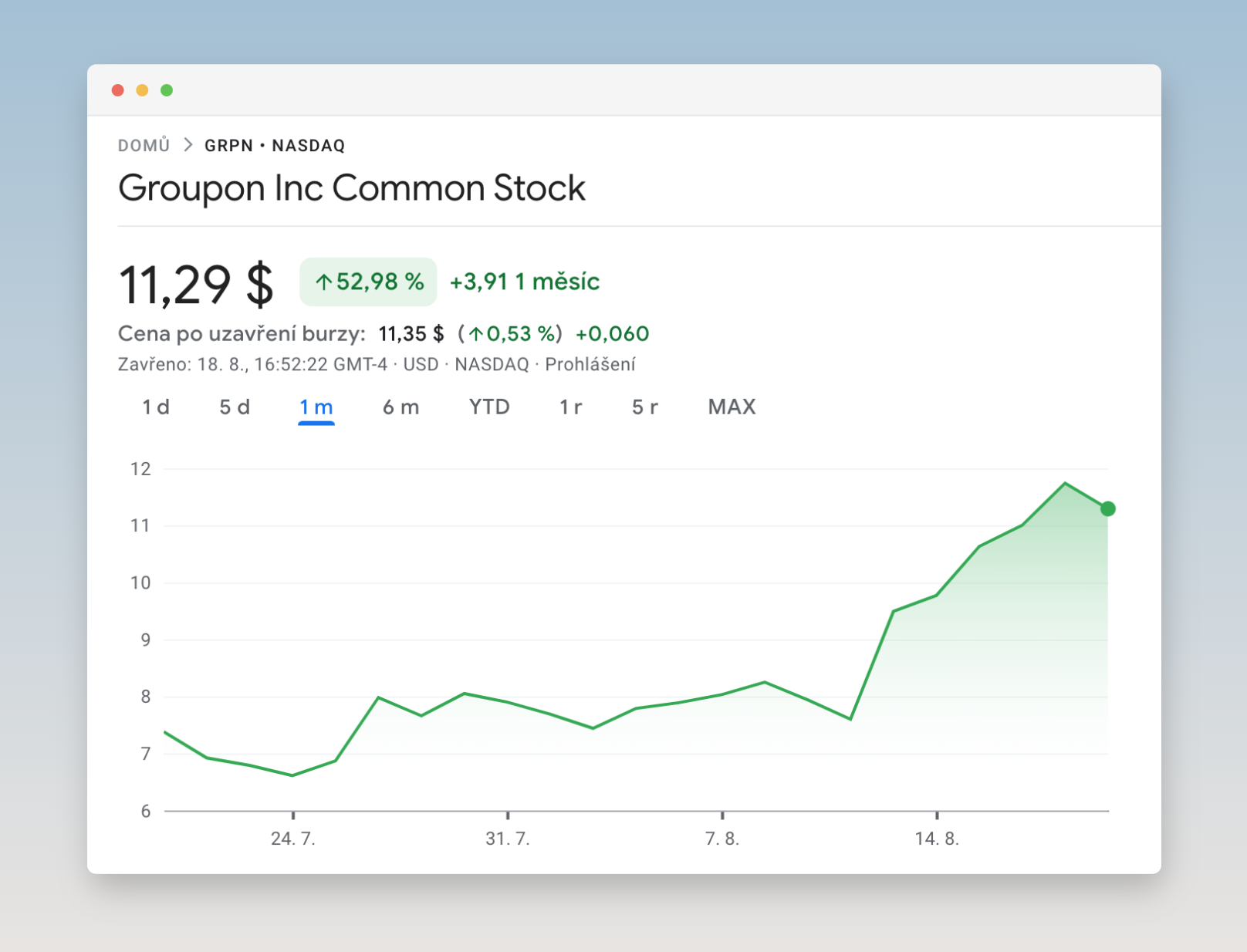Screen dimensions: 1247x952
Task: Click the GRPN • NASDAQ breadcrumb
Action: click(275, 146)
